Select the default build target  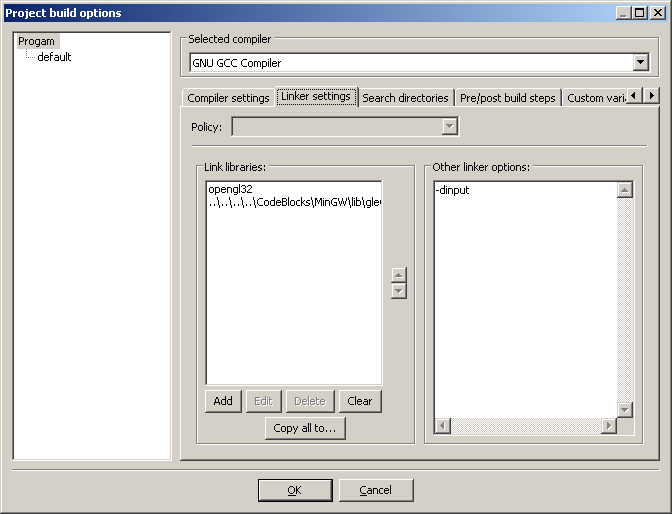(54, 57)
